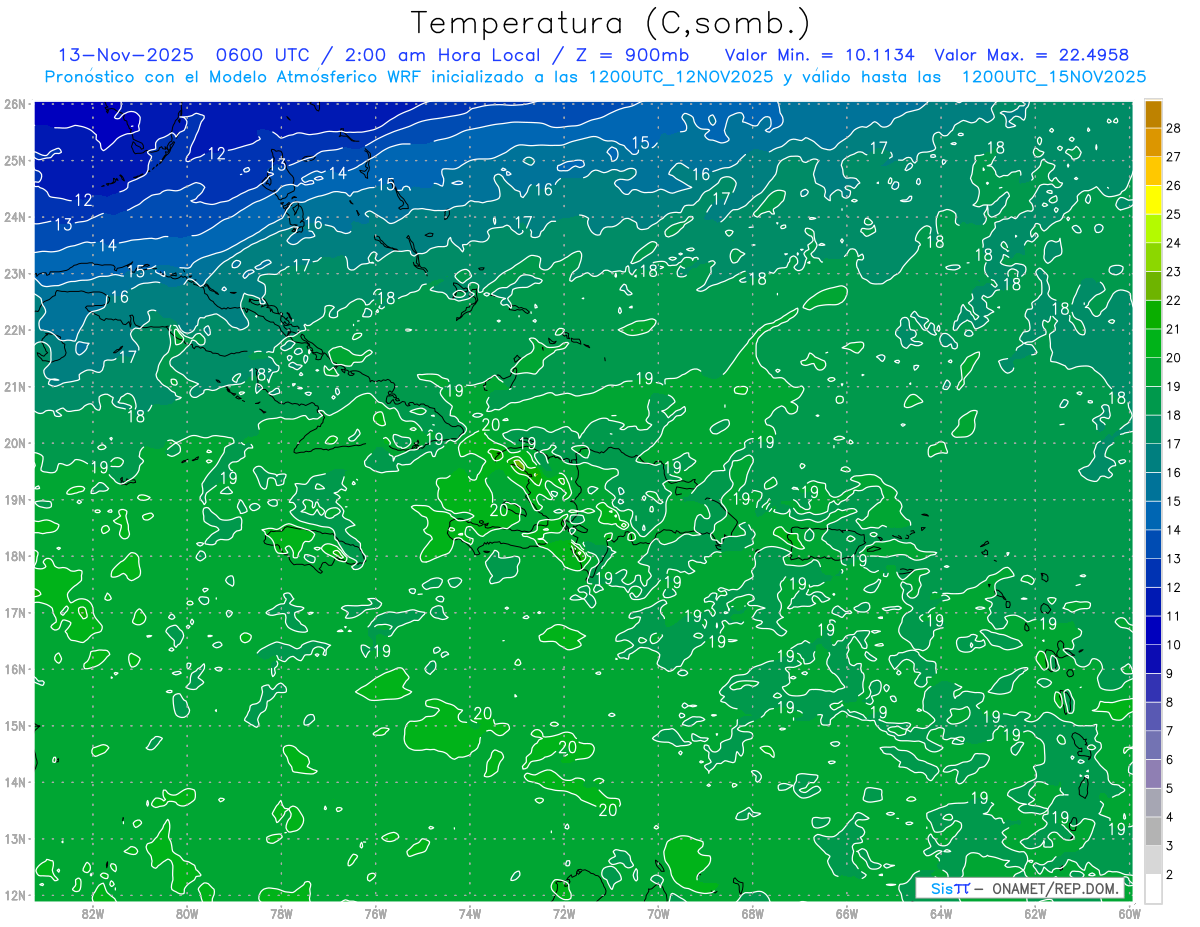
Task: Click the "10" label on the color scale
Action: click(1174, 645)
